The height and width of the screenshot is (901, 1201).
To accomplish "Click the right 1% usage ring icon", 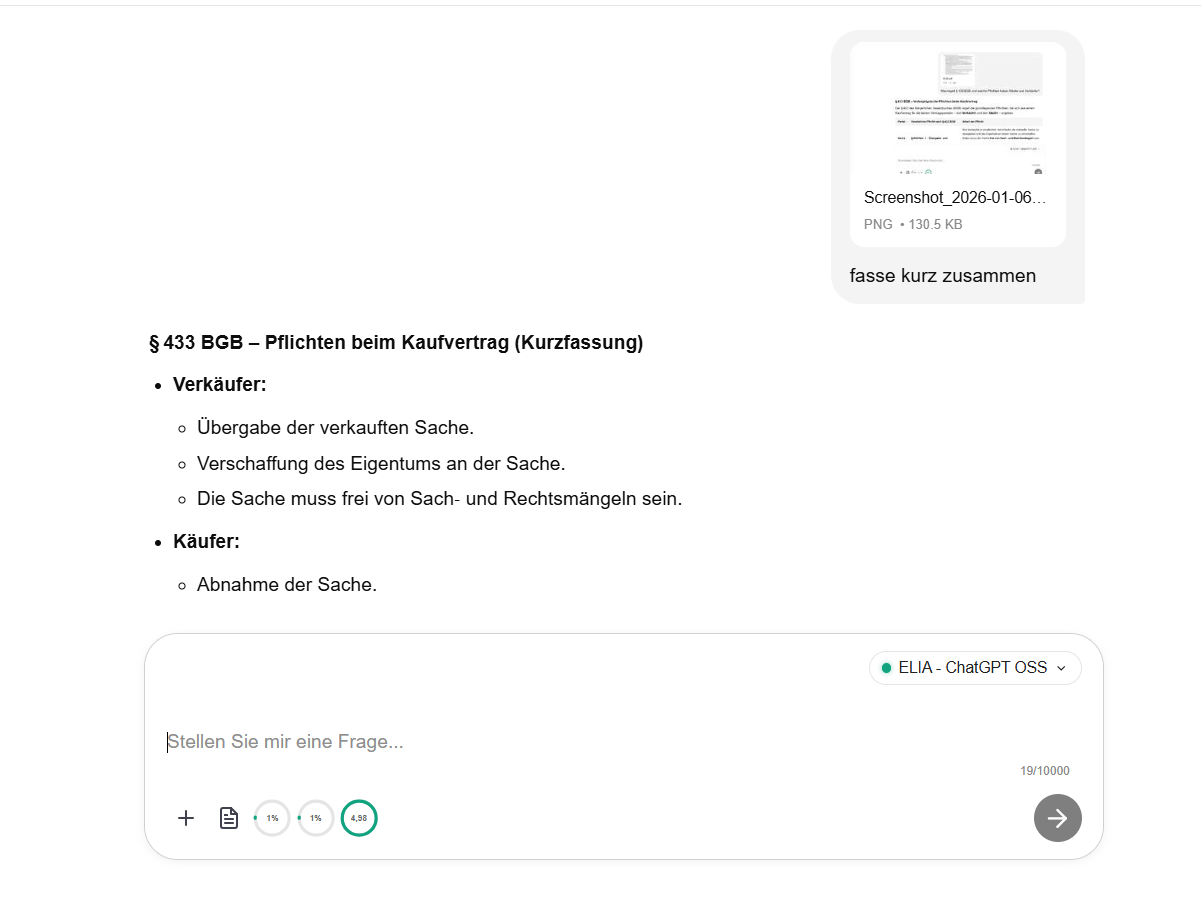I will [316, 817].
